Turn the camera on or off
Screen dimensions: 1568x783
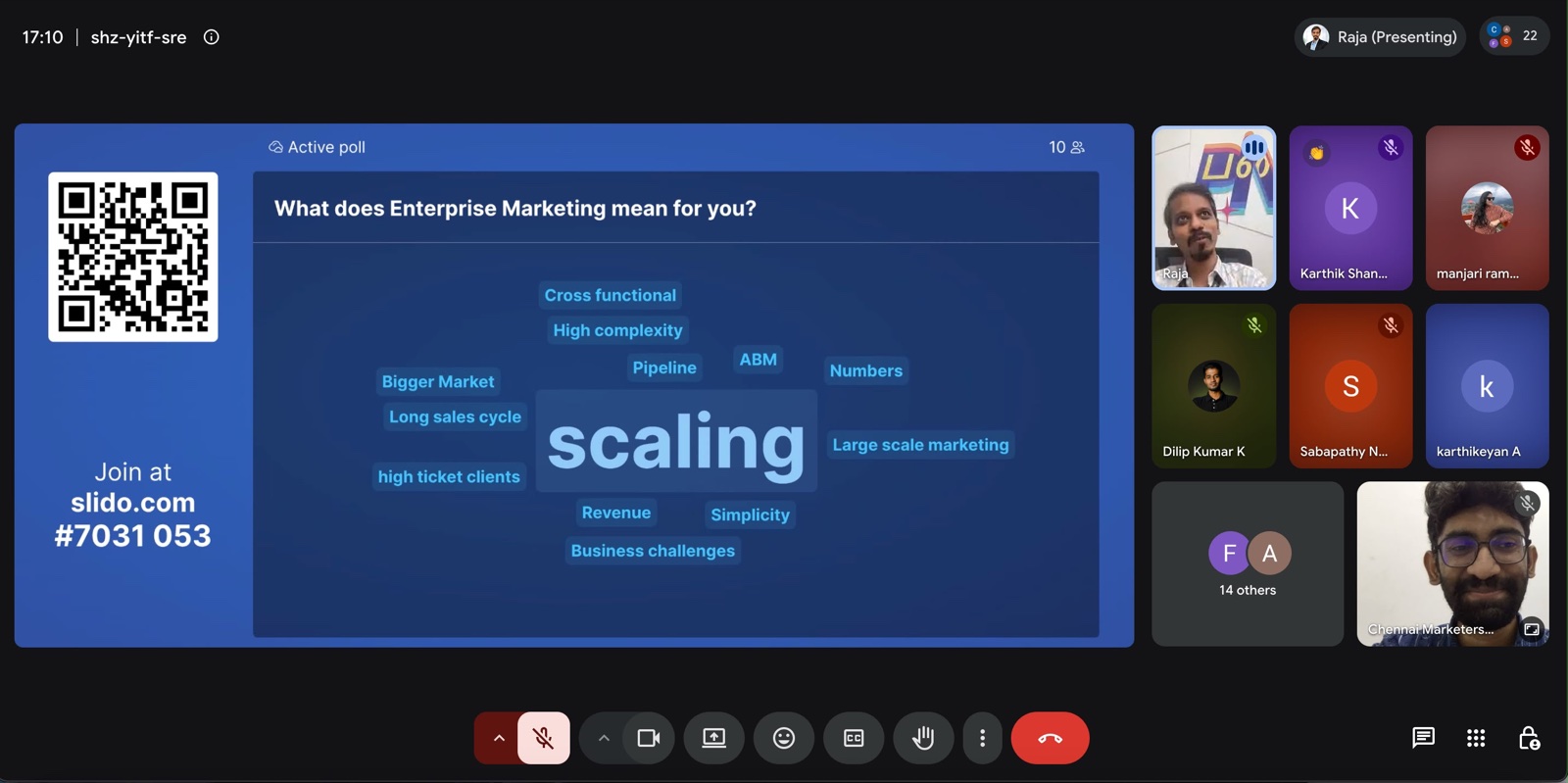(x=649, y=738)
